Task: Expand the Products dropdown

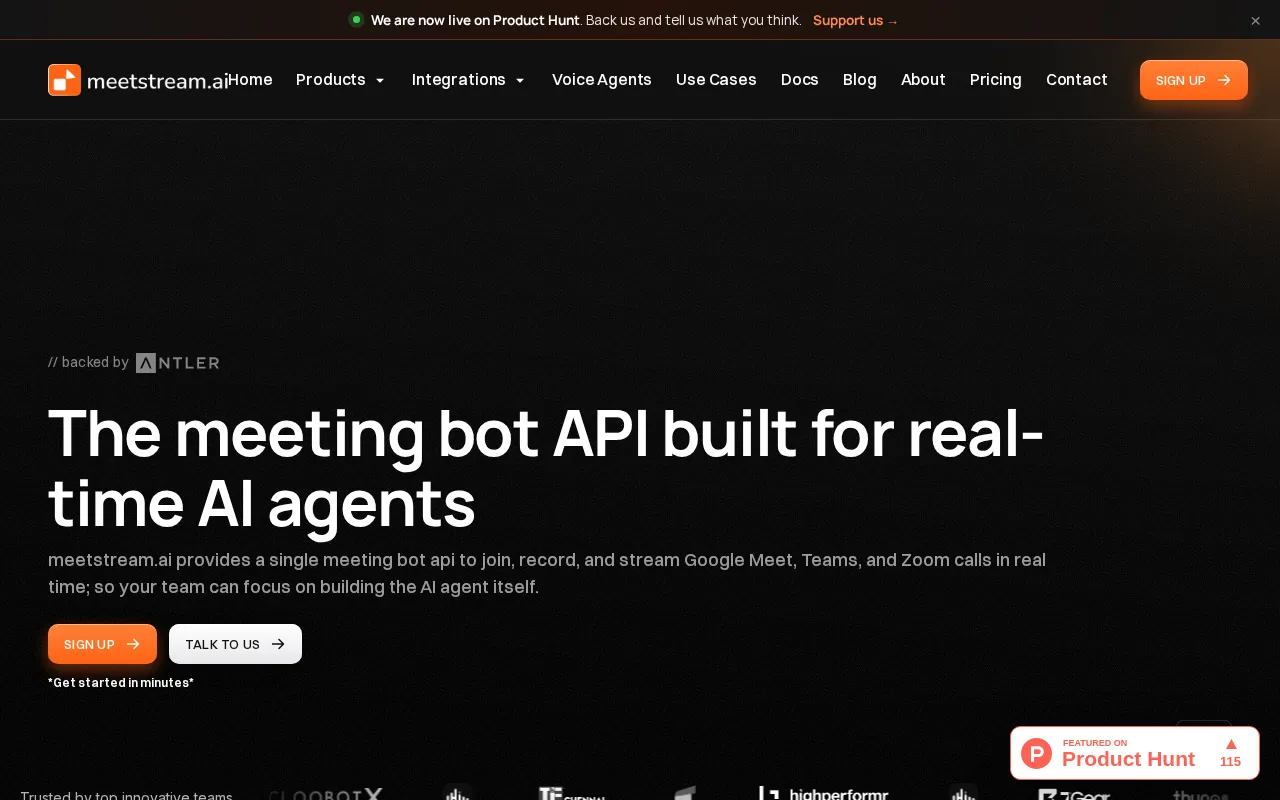Action: pyautogui.click(x=341, y=80)
